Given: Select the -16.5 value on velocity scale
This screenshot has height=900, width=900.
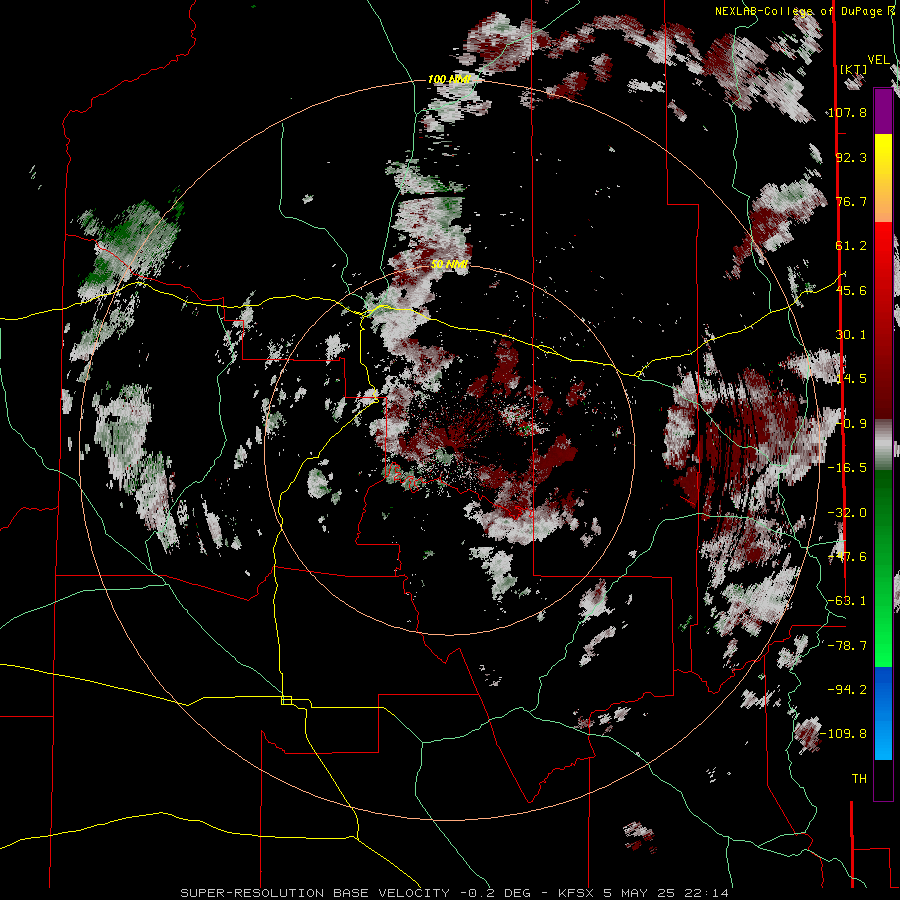Looking at the screenshot, I should point(847,468).
